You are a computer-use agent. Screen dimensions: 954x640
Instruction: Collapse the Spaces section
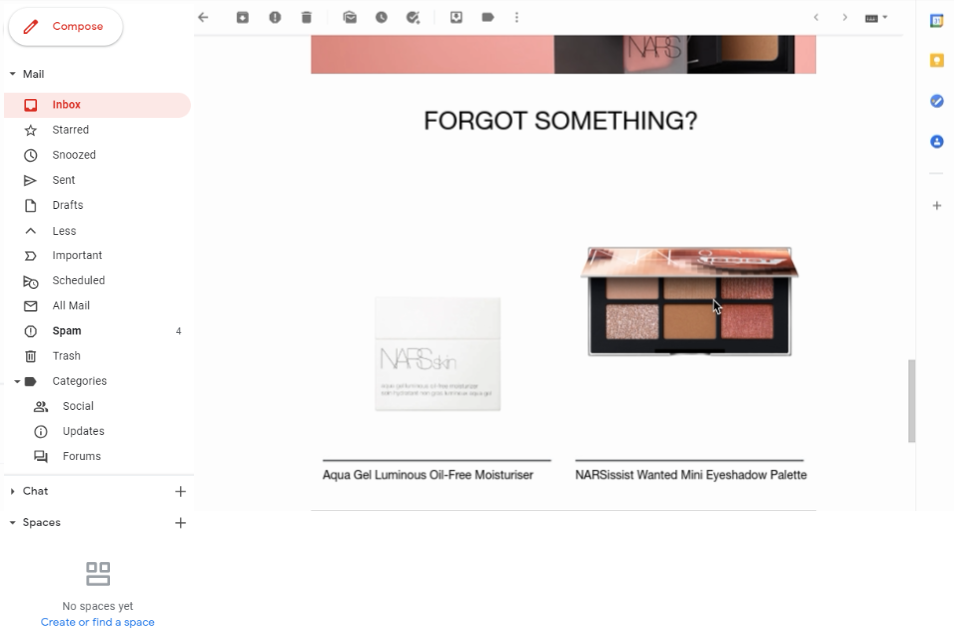pyautogui.click(x=12, y=523)
